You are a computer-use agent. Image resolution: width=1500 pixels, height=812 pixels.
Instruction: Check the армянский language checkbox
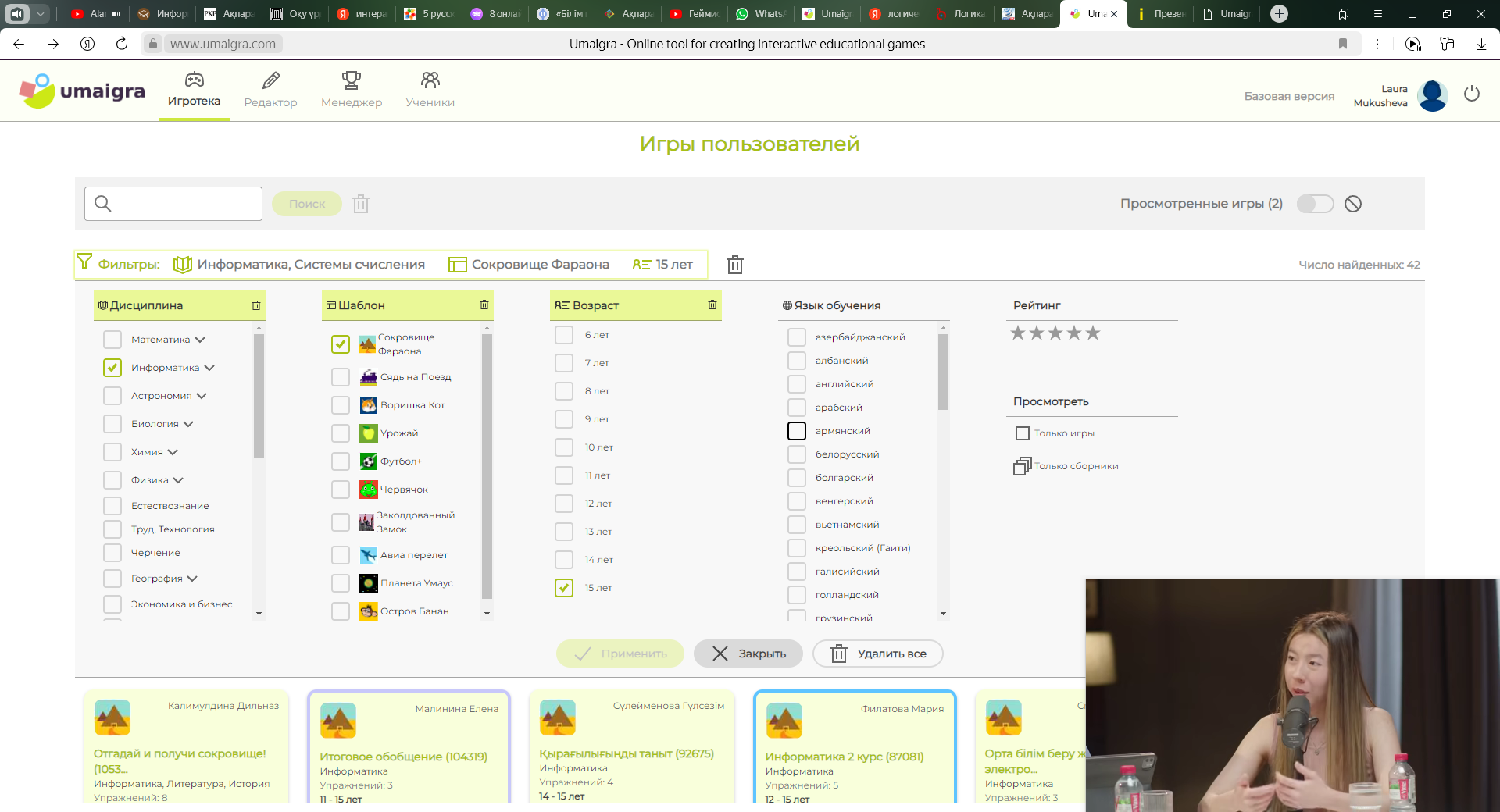pos(797,431)
